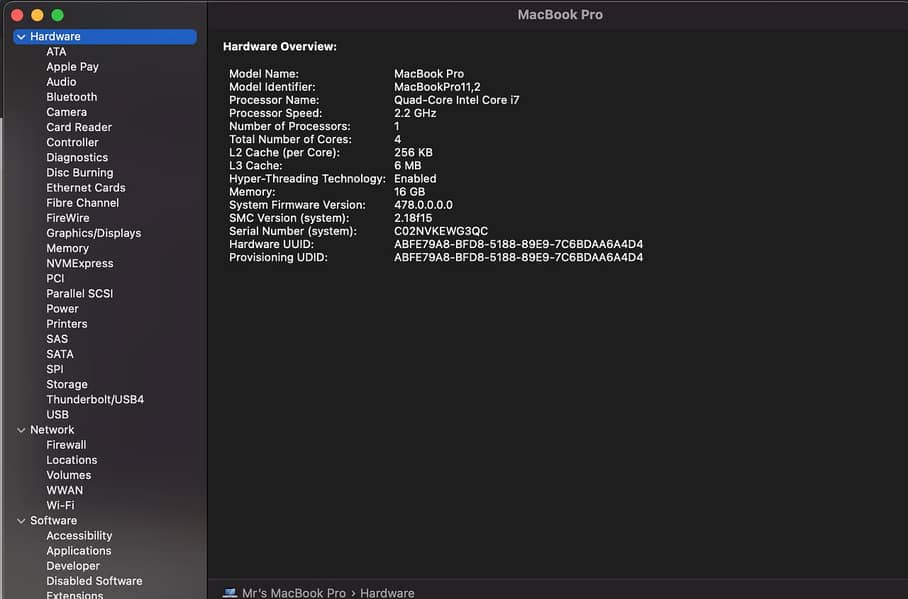
Task: Click processor name Quad-Core Intel Core i7
Action: point(456,100)
